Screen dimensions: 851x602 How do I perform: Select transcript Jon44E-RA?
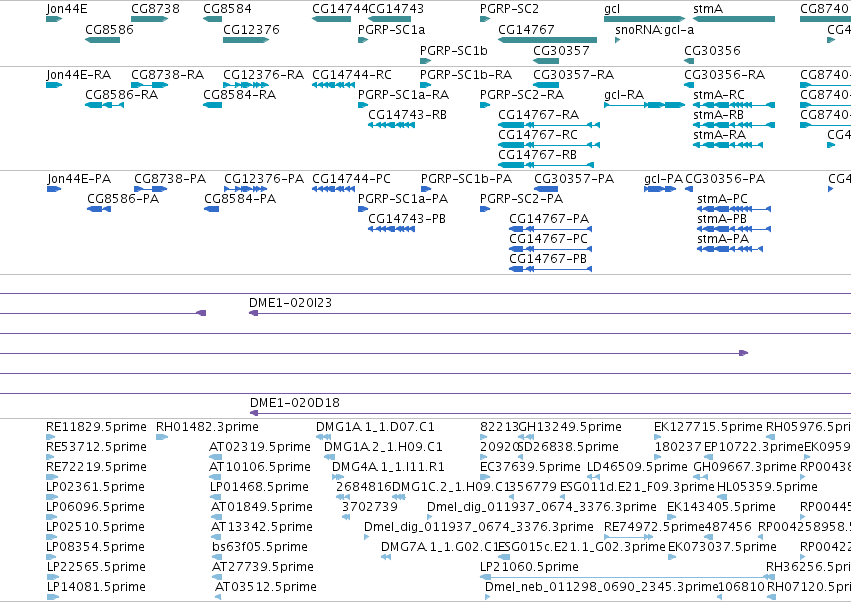79,74
